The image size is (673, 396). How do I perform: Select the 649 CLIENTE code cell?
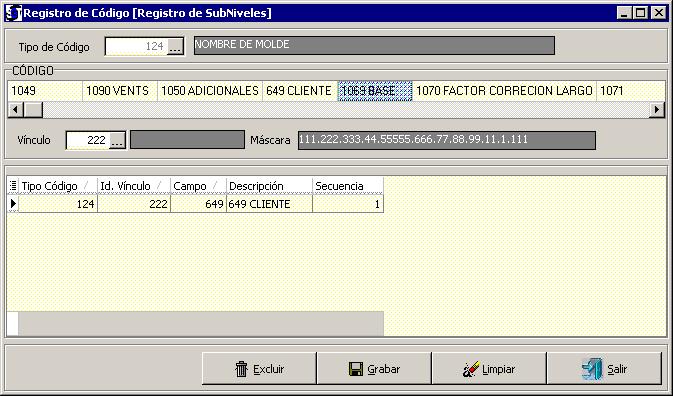[x=300, y=91]
